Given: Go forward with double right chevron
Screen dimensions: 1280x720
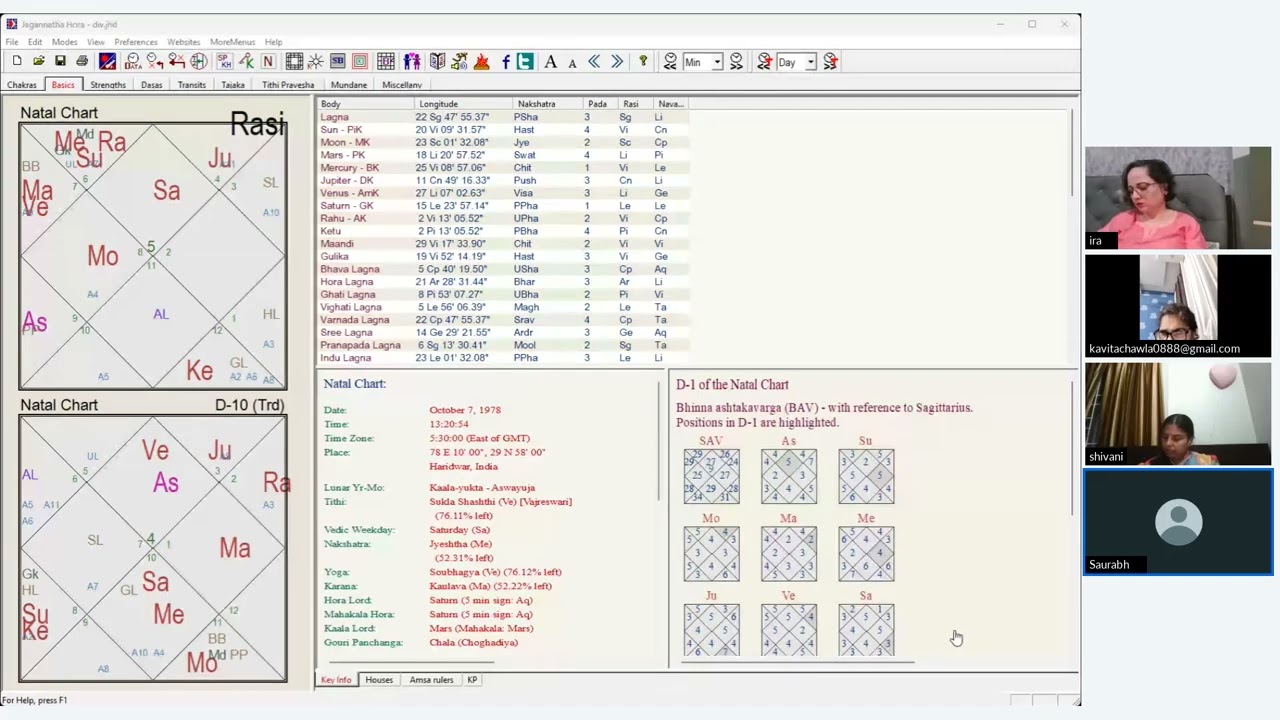Looking at the screenshot, I should coord(617,62).
